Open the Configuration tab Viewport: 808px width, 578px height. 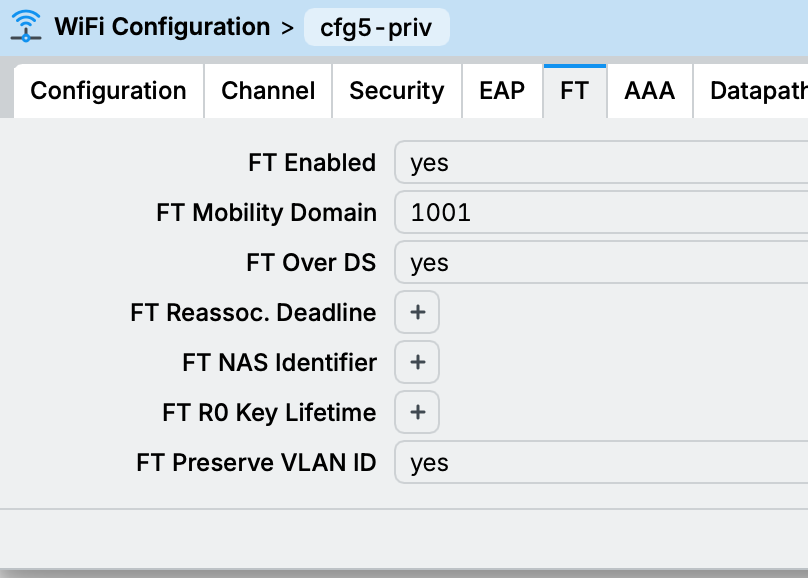[108, 91]
